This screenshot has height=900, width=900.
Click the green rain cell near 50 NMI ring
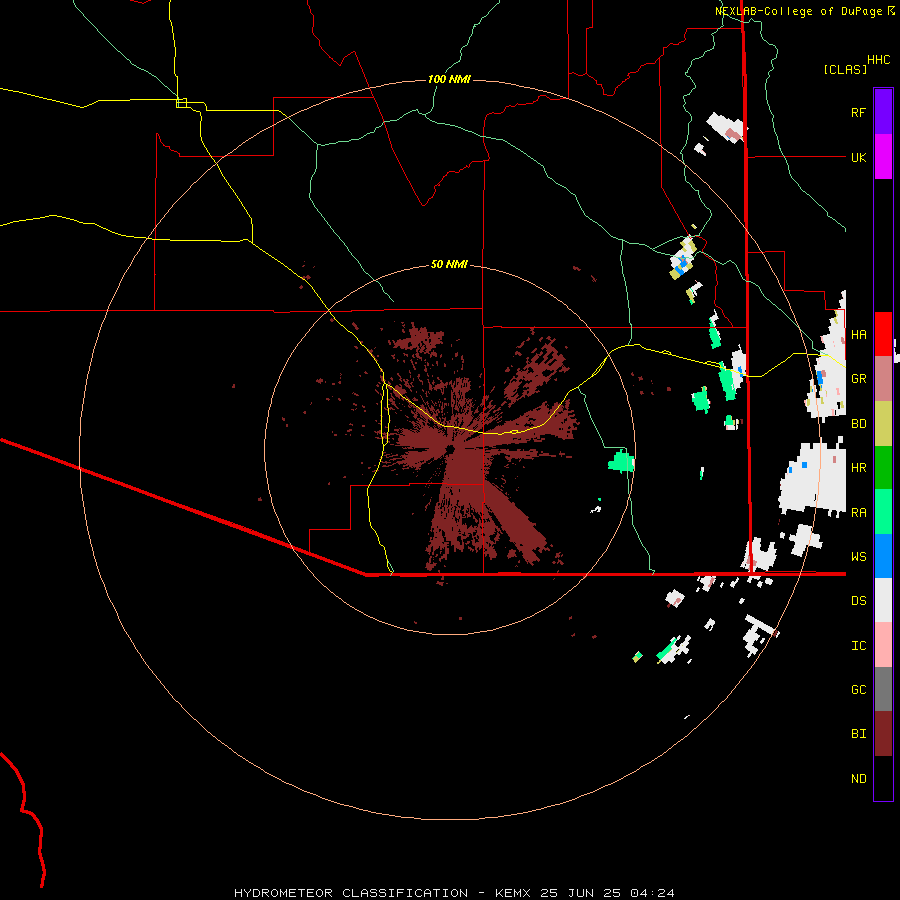pyautogui.click(x=621, y=461)
